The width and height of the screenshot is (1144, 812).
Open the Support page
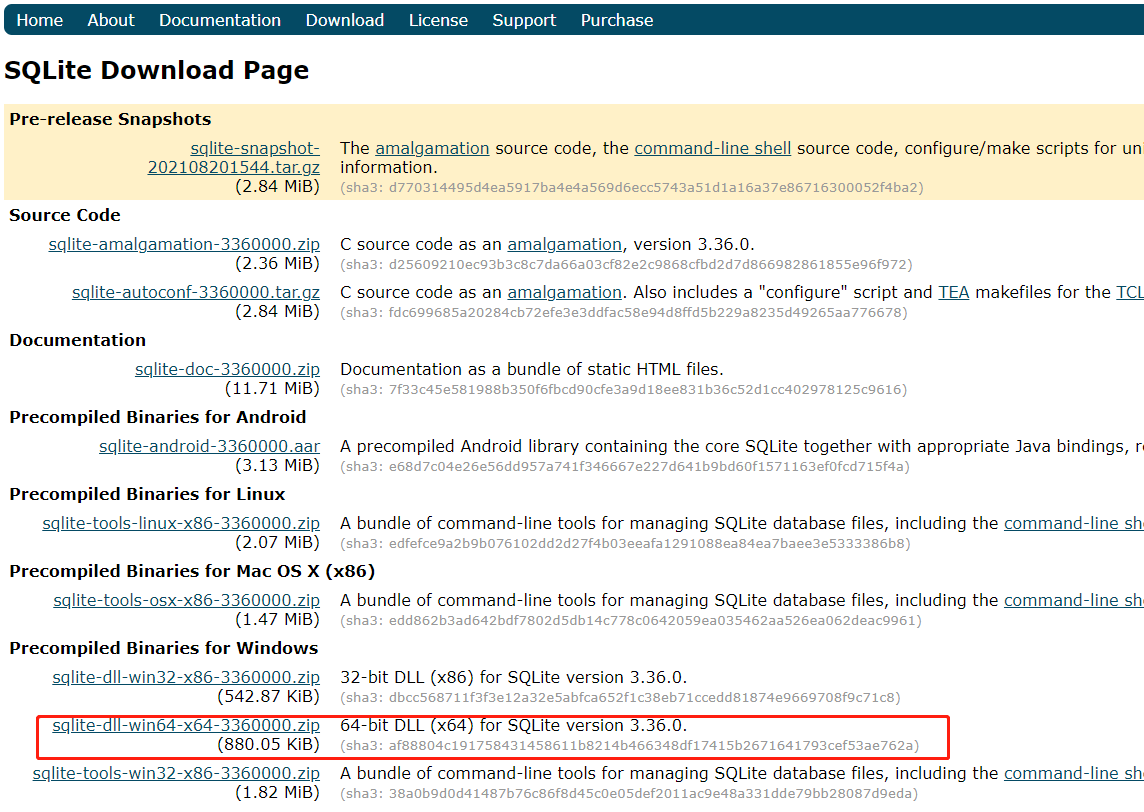pos(523,20)
